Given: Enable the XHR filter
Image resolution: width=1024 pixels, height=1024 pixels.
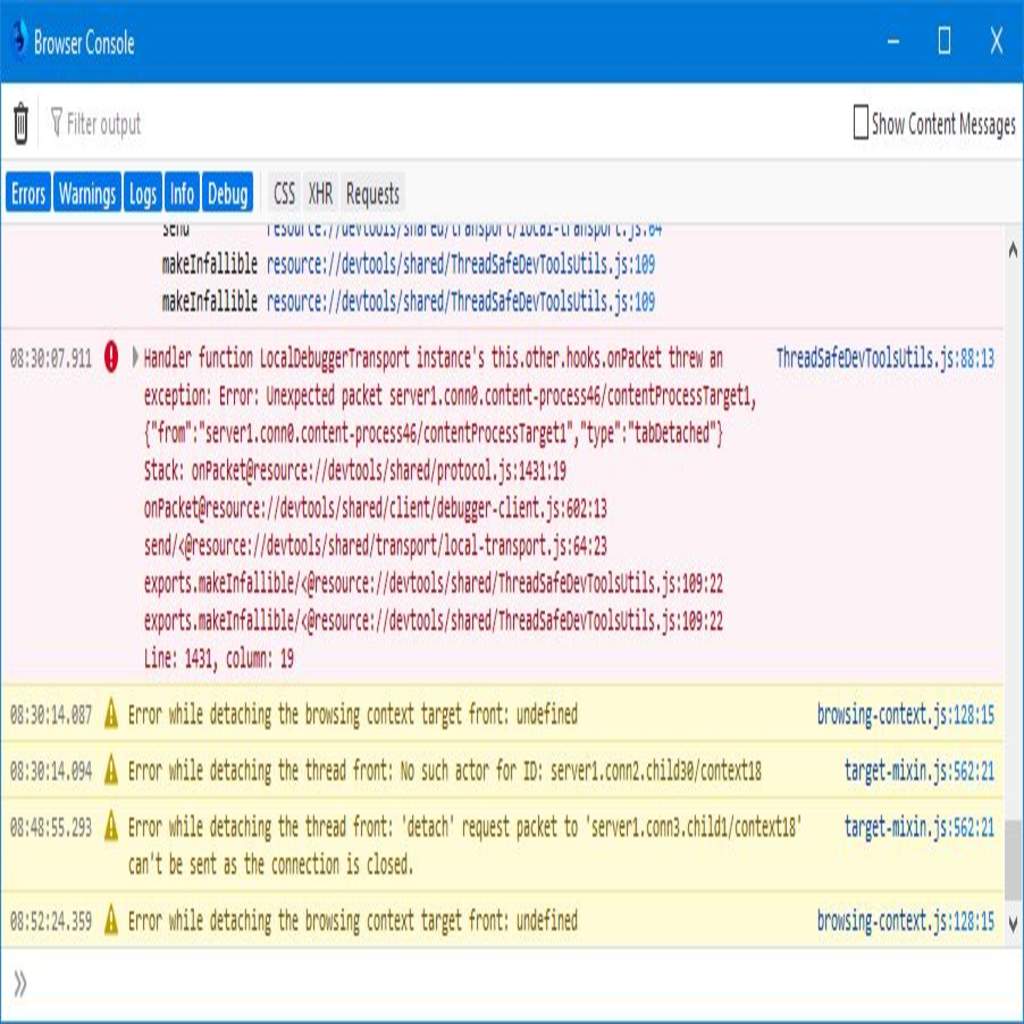Looking at the screenshot, I should click(x=321, y=193).
